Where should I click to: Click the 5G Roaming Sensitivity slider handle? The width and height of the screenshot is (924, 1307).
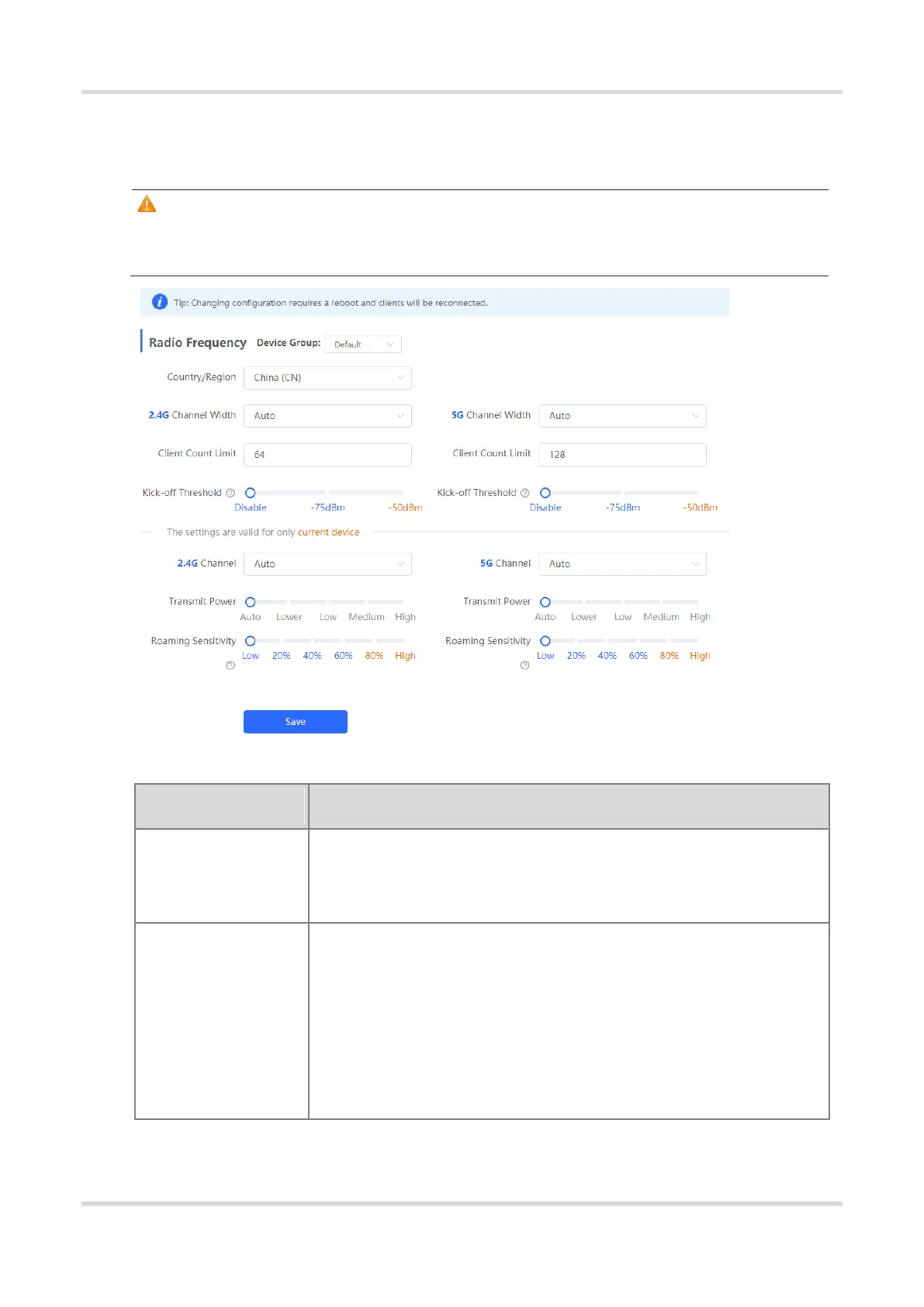click(545, 641)
